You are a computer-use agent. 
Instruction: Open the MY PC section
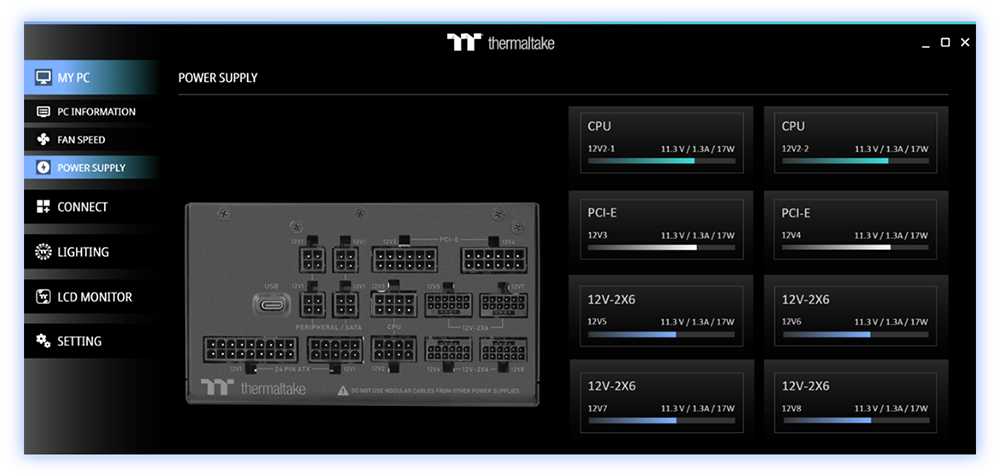click(91, 78)
